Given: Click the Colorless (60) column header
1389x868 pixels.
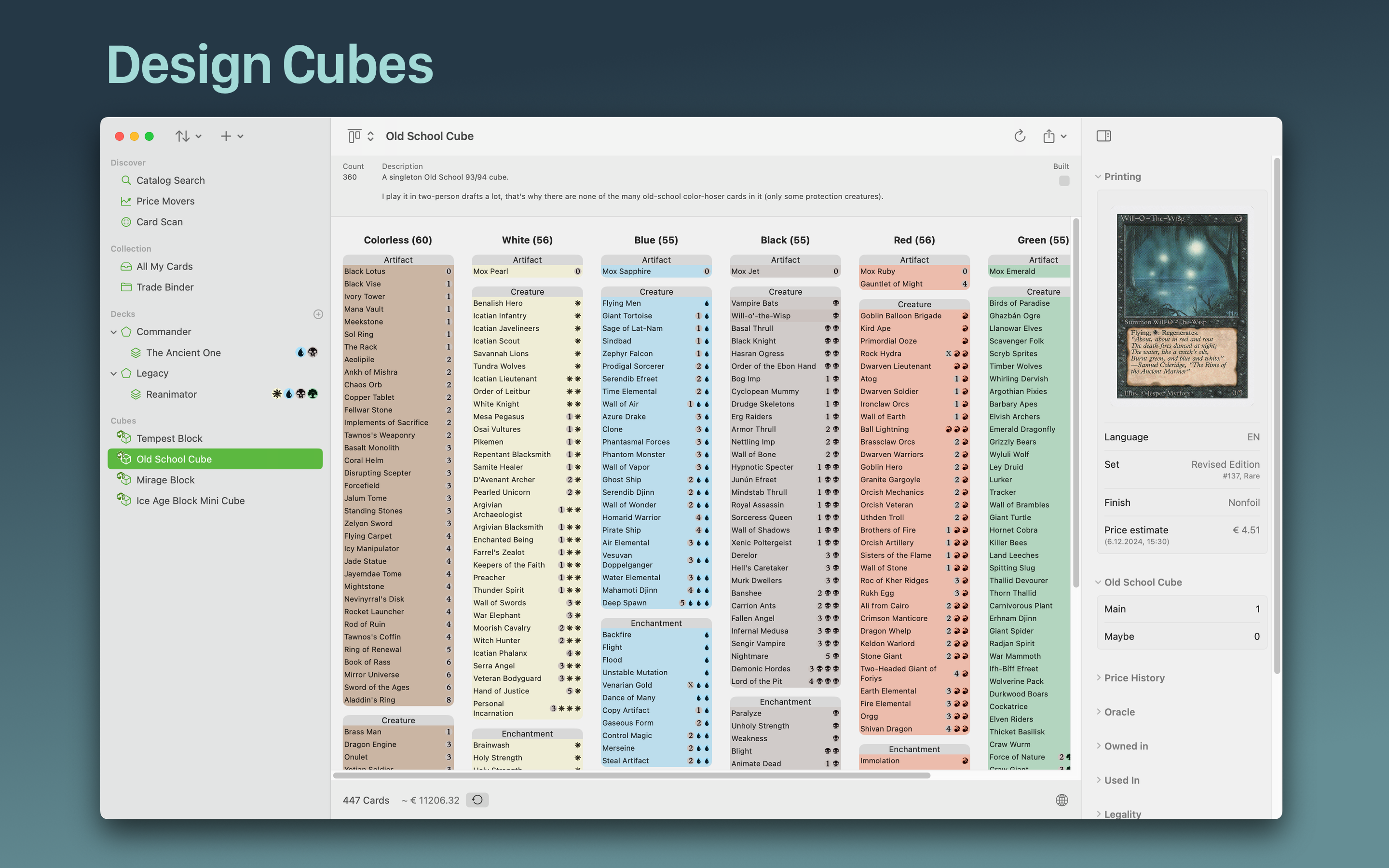Looking at the screenshot, I should tap(398, 240).
